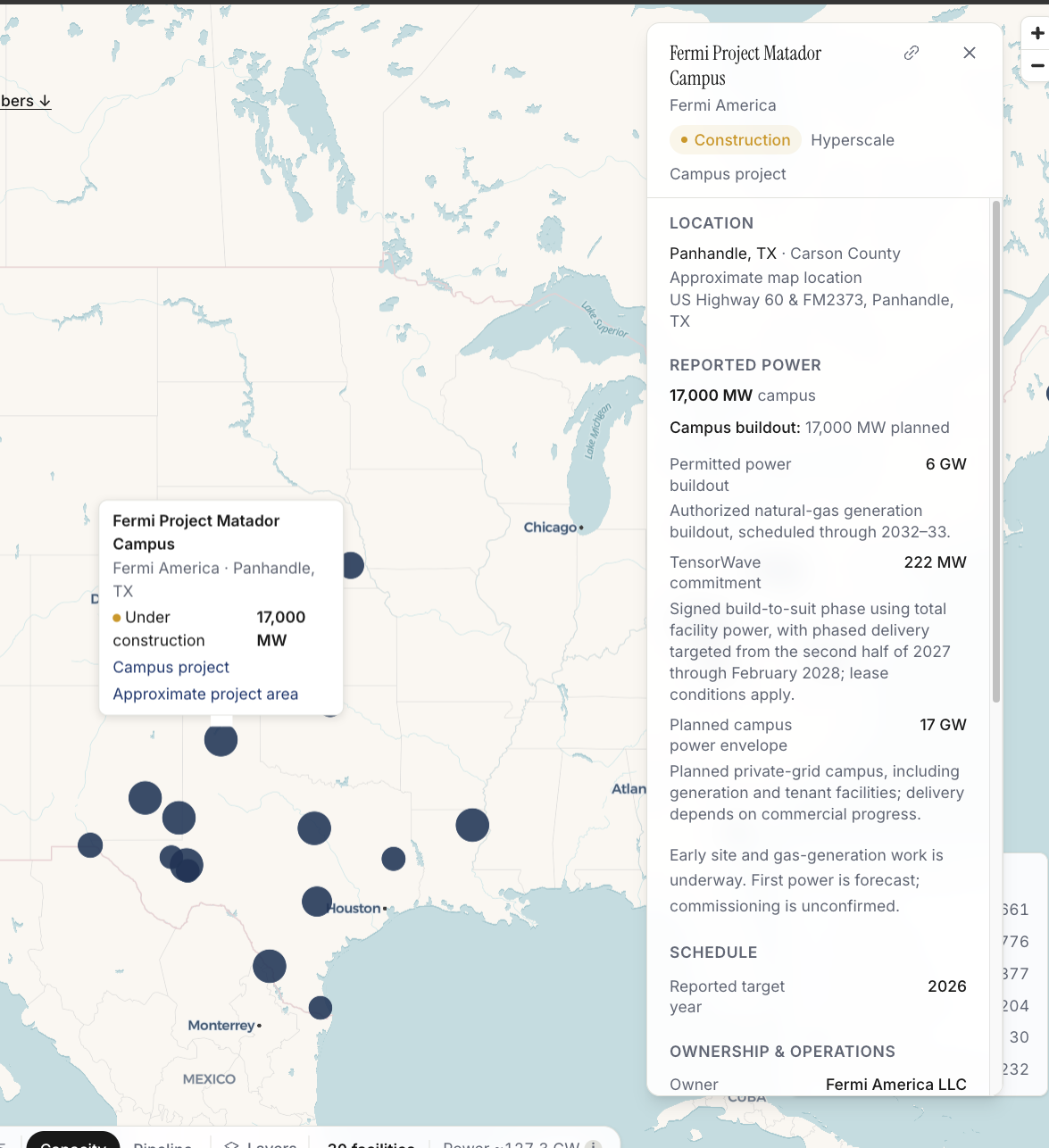The image size is (1049, 1148).
Task: Click the Monterrey city label on map
Action: pyautogui.click(x=221, y=1026)
